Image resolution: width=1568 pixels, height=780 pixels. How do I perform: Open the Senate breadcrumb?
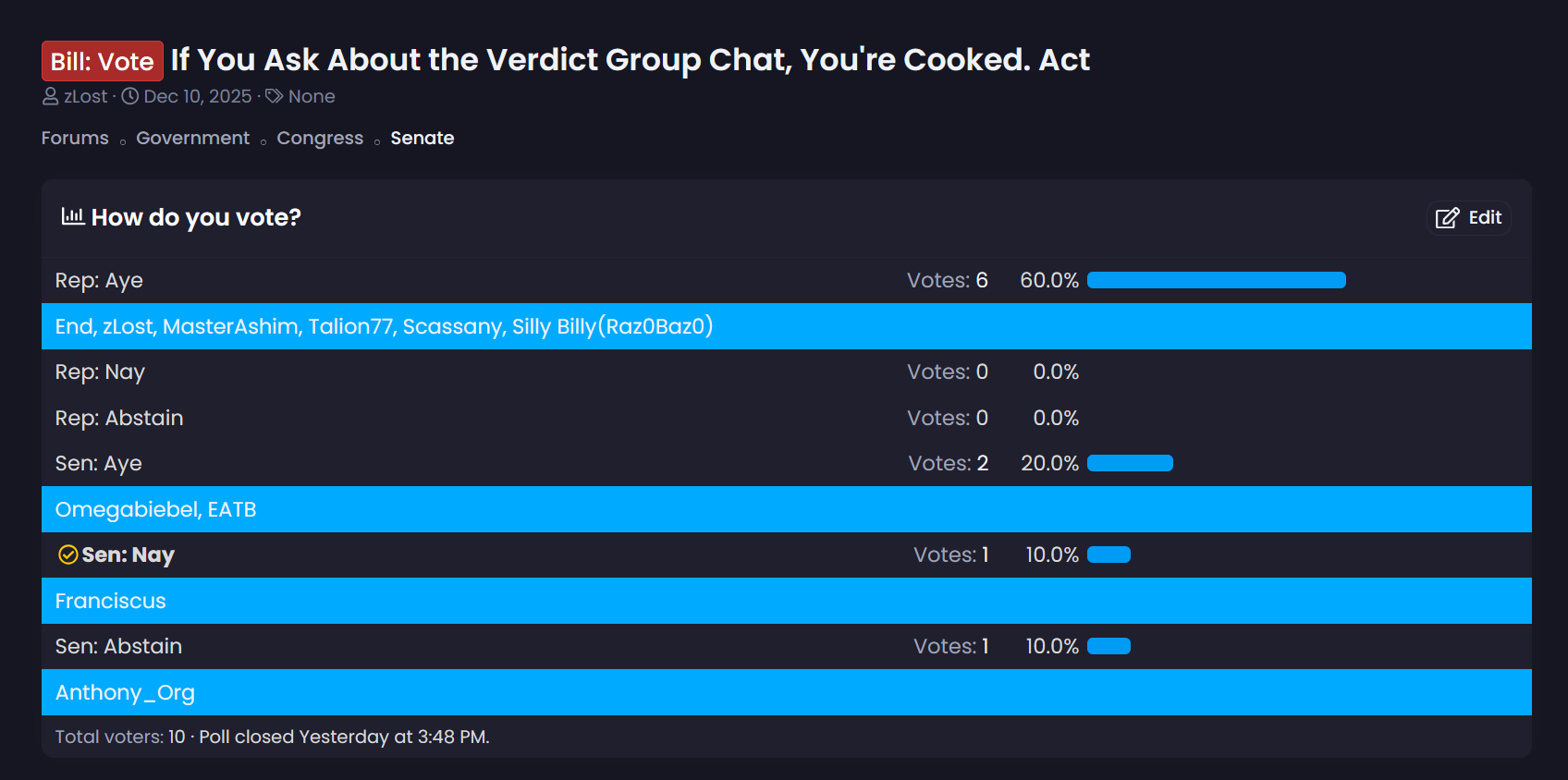[x=422, y=138]
